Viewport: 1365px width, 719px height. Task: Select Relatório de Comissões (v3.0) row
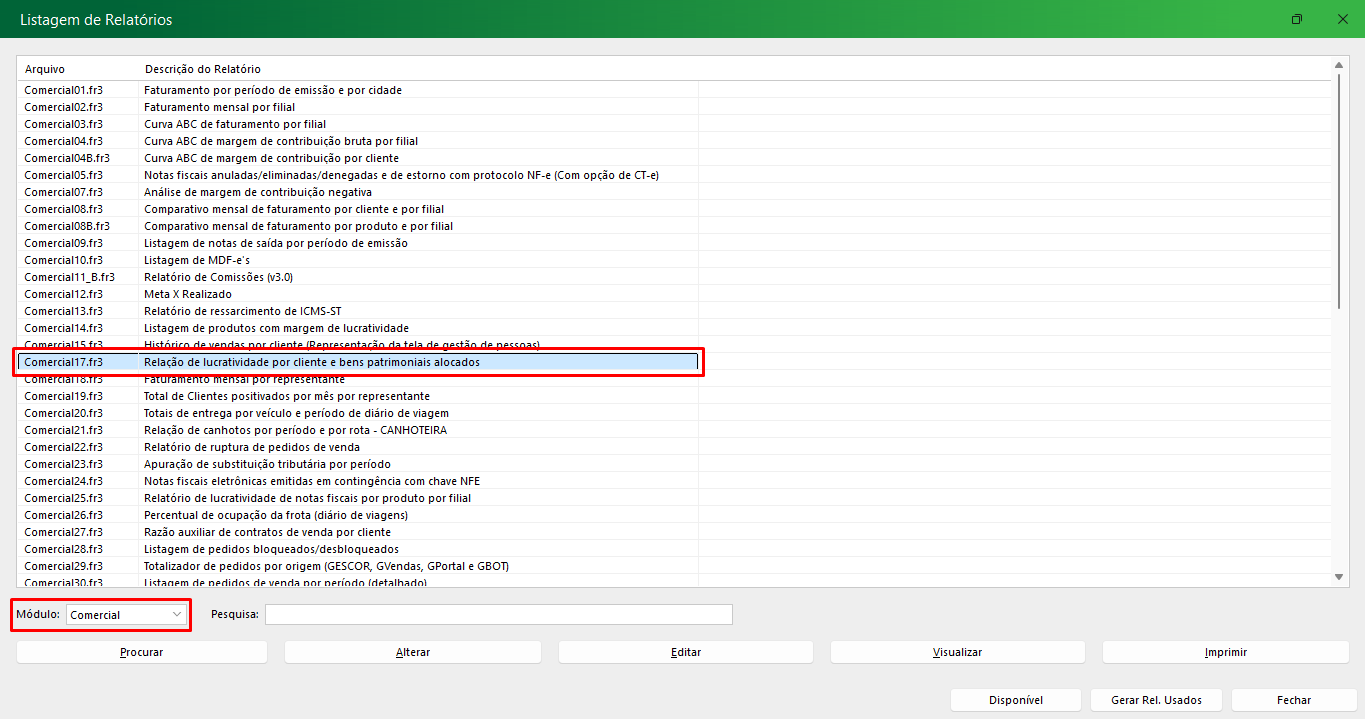click(x=218, y=277)
